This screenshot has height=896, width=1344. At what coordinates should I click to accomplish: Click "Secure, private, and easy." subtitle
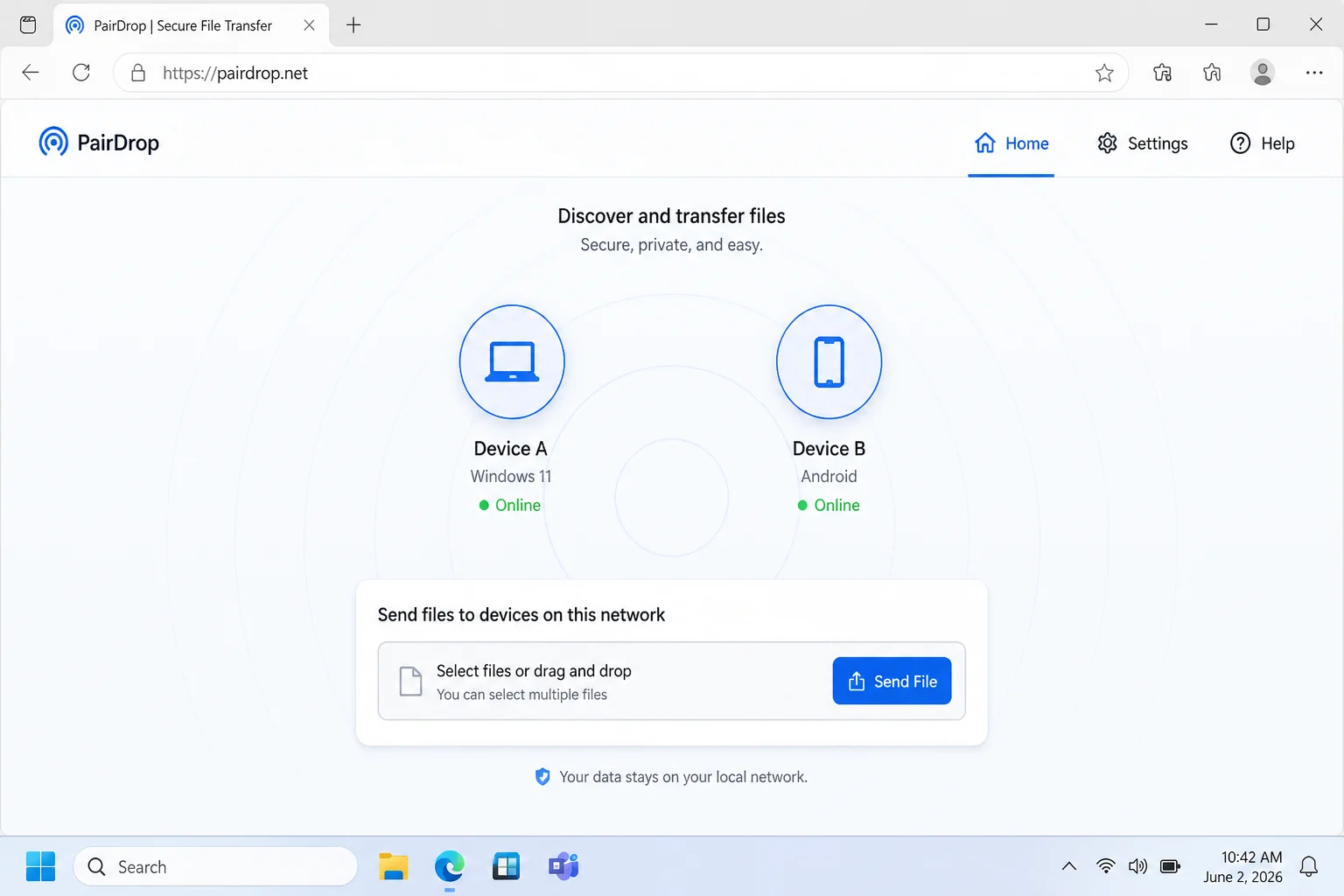(x=671, y=245)
